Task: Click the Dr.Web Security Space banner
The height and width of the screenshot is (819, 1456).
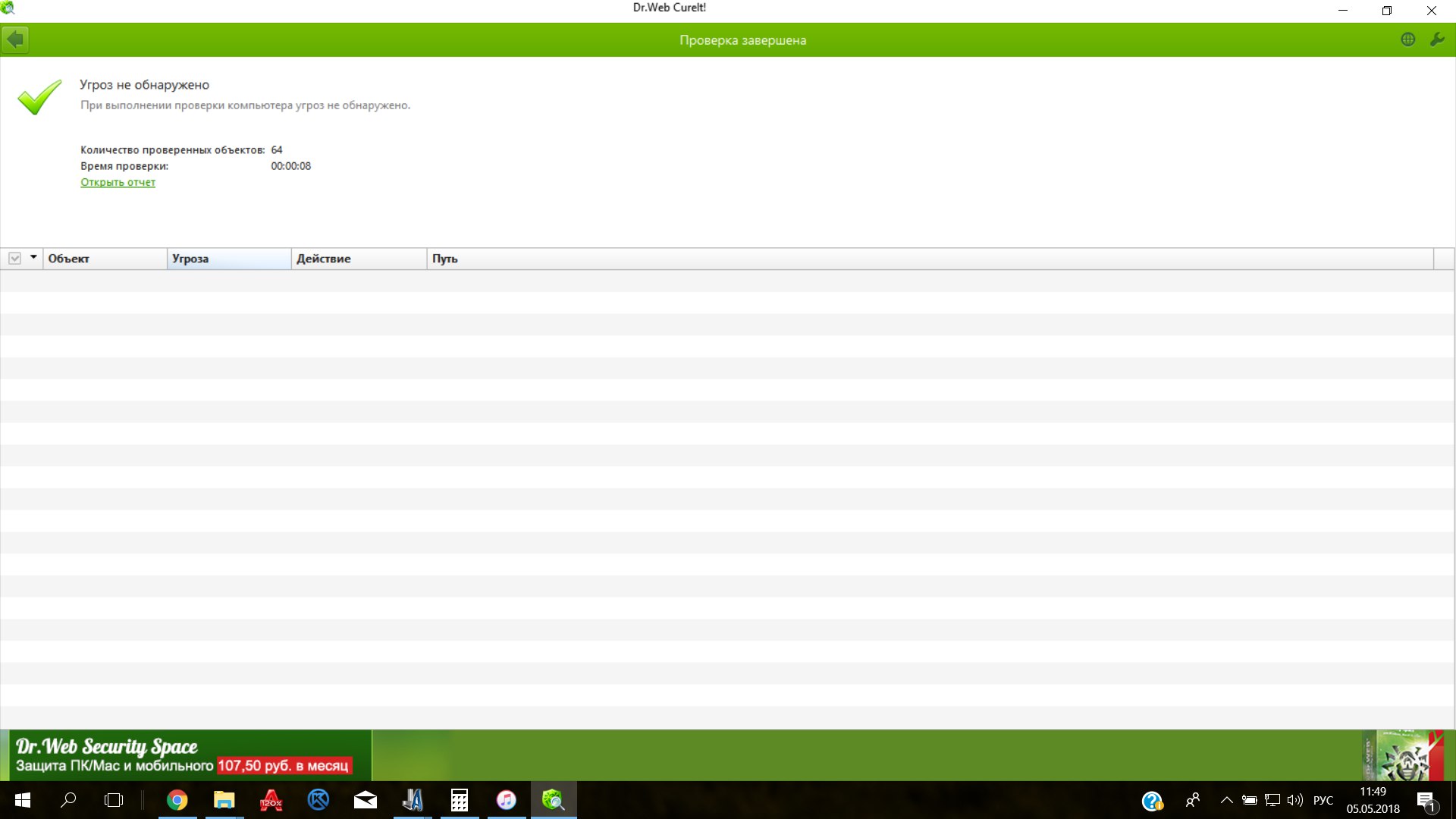Action: tap(186, 755)
